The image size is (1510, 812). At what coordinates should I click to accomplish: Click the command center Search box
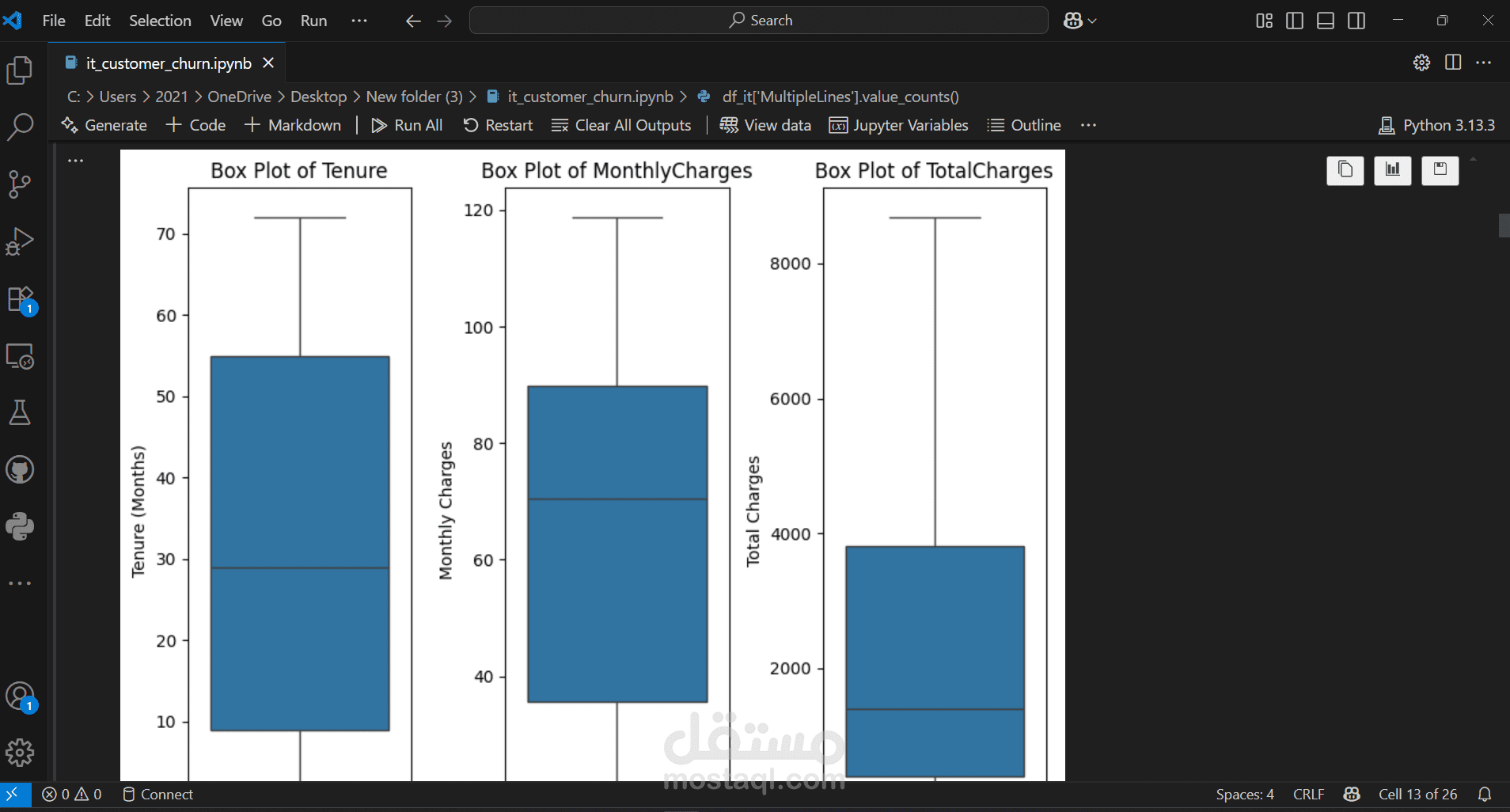click(759, 21)
